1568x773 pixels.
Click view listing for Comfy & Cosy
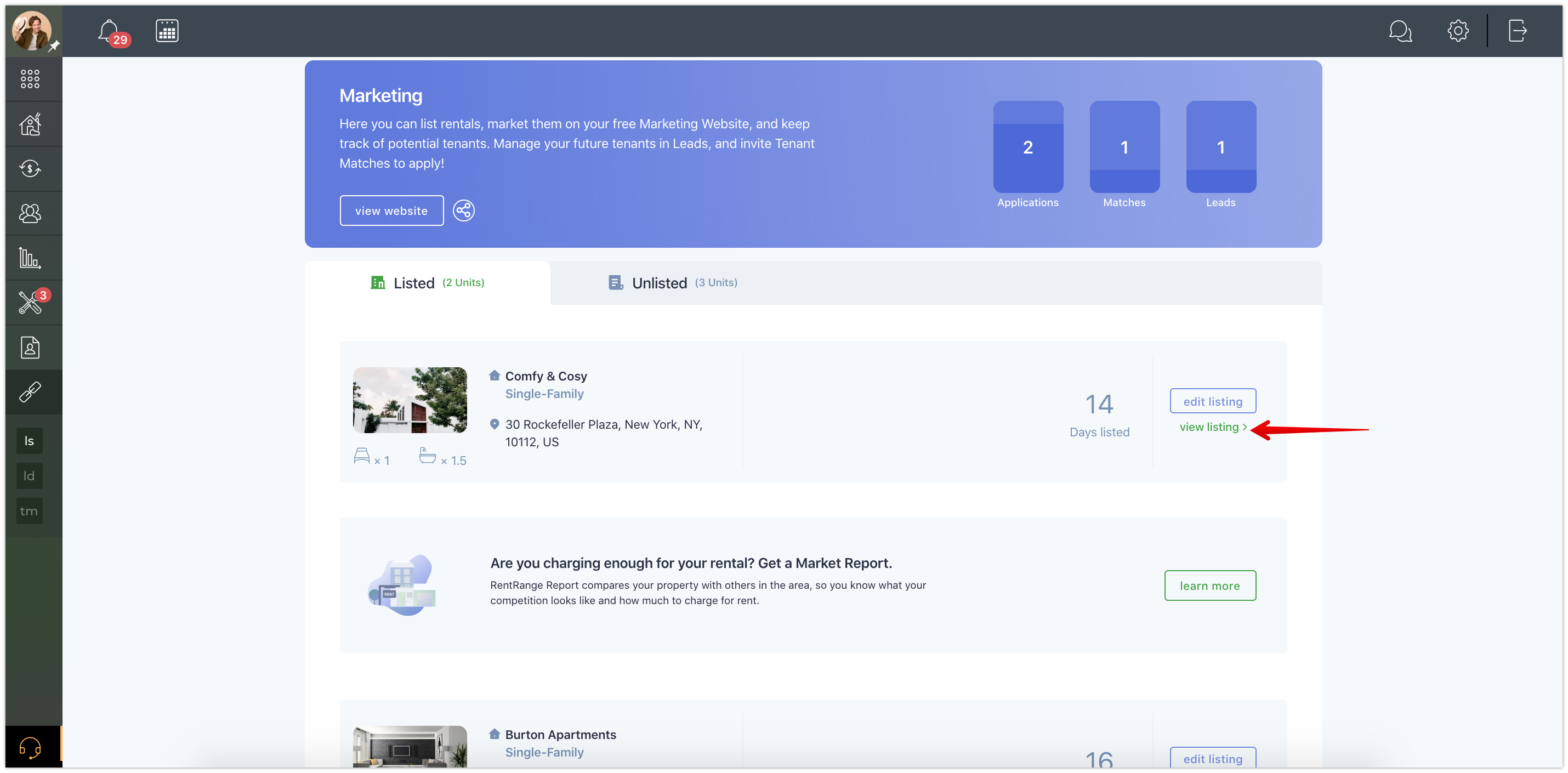pos(1213,427)
